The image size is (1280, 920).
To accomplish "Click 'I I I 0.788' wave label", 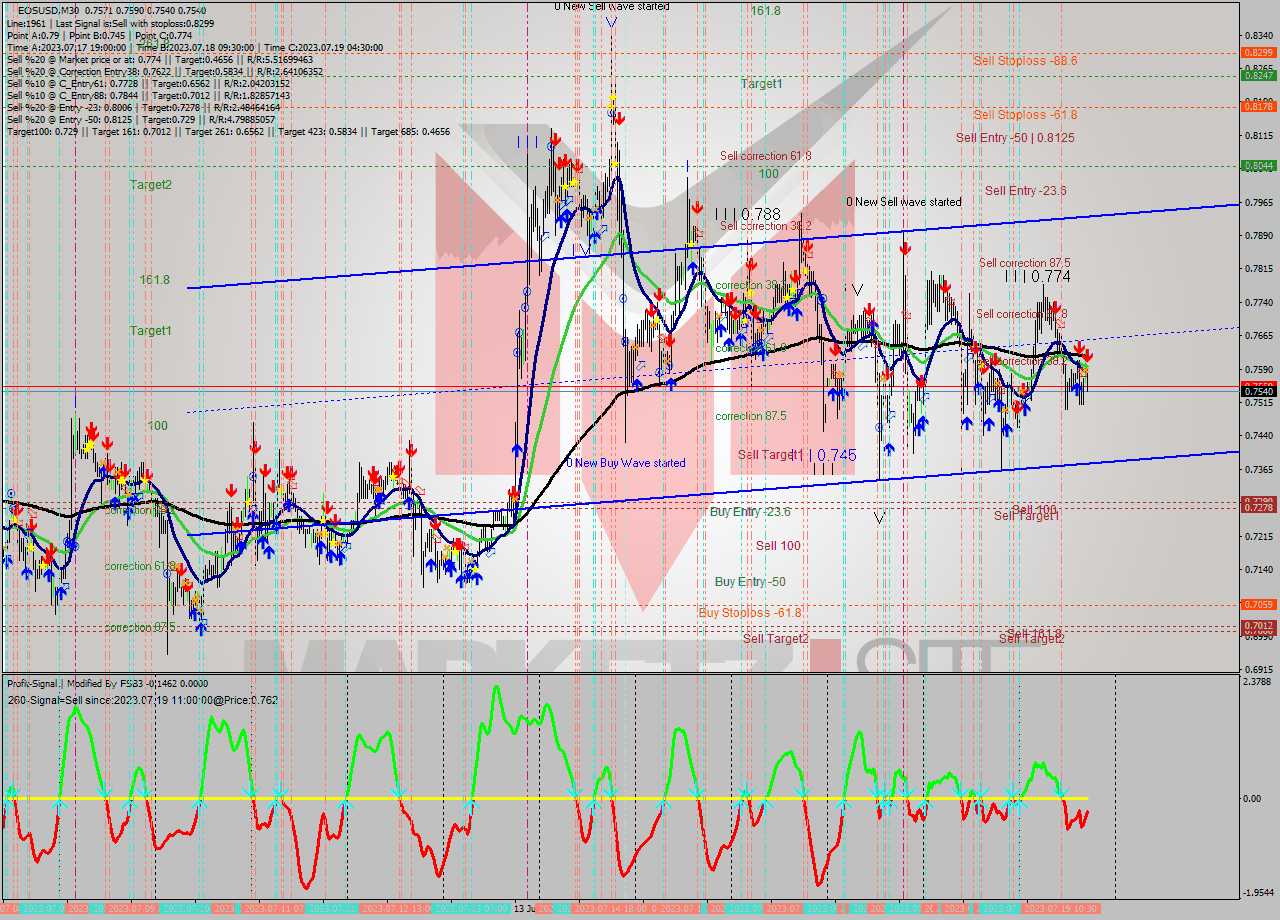I will [747, 214].
